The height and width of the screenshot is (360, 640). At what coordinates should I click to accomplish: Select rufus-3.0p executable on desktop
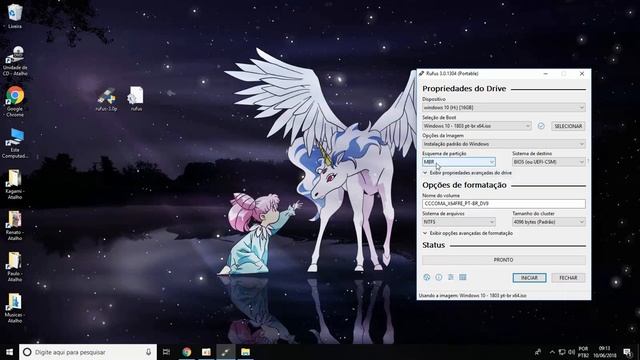pyautogui.click(x=107, y=99)
